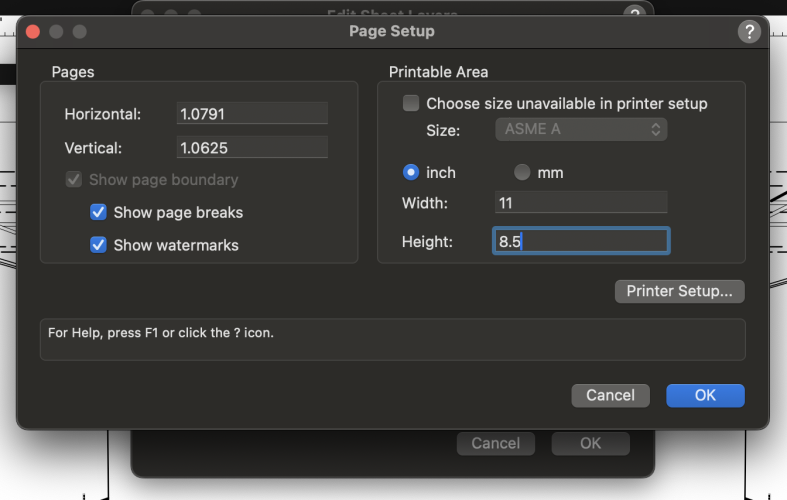Click the Horizontal pages input field

coord(252,114)
